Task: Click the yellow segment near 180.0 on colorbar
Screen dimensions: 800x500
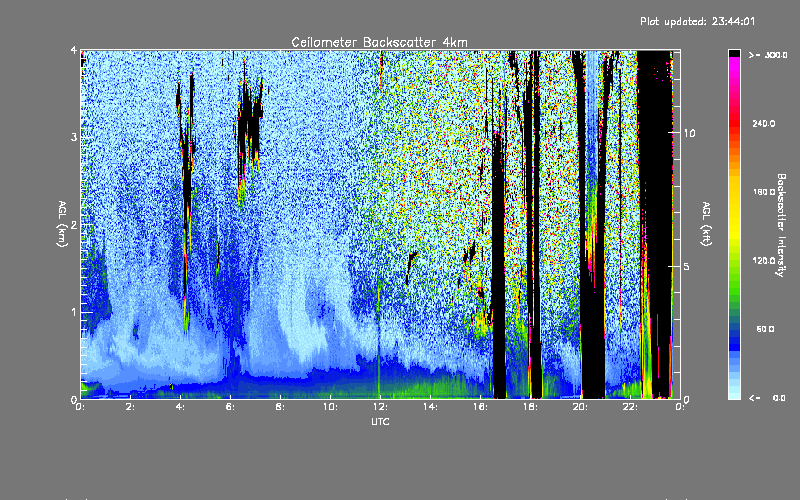Action: pos(734,192)
